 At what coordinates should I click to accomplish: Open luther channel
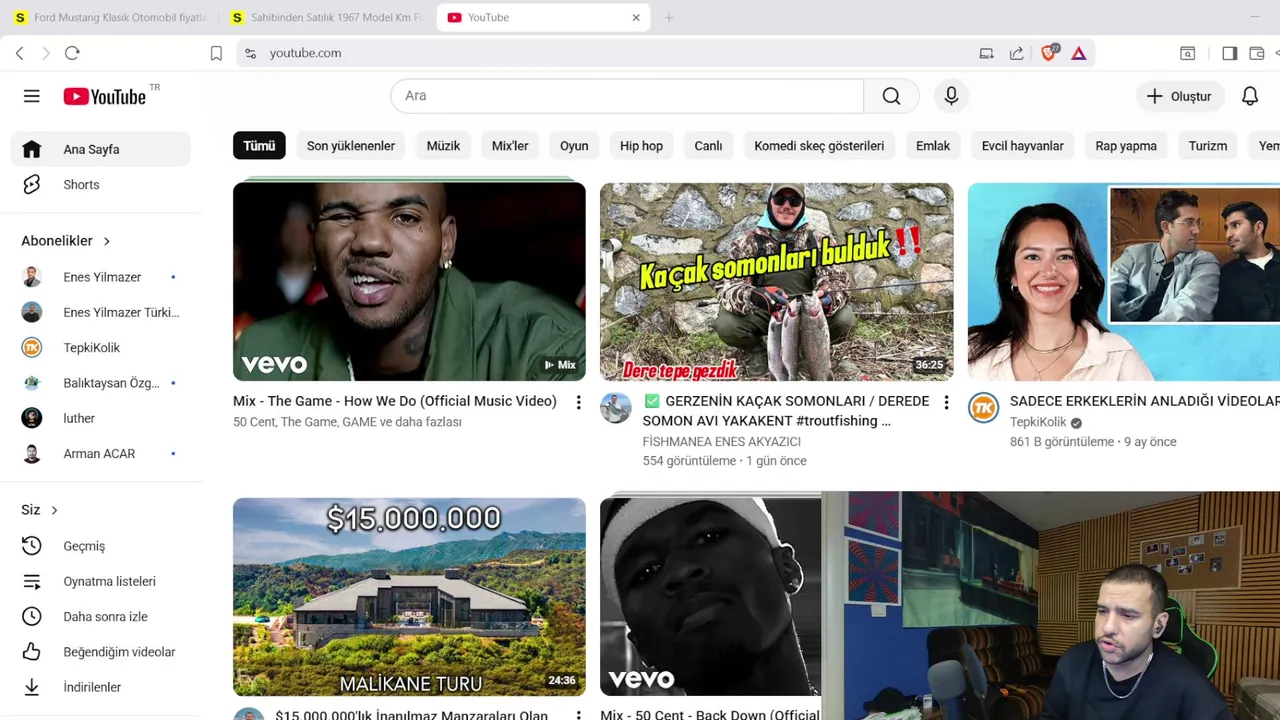100,418
